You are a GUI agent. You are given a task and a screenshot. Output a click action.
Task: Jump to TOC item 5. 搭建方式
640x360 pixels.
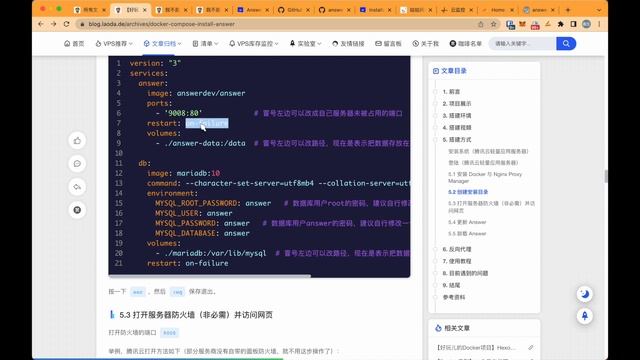point(457,140)
